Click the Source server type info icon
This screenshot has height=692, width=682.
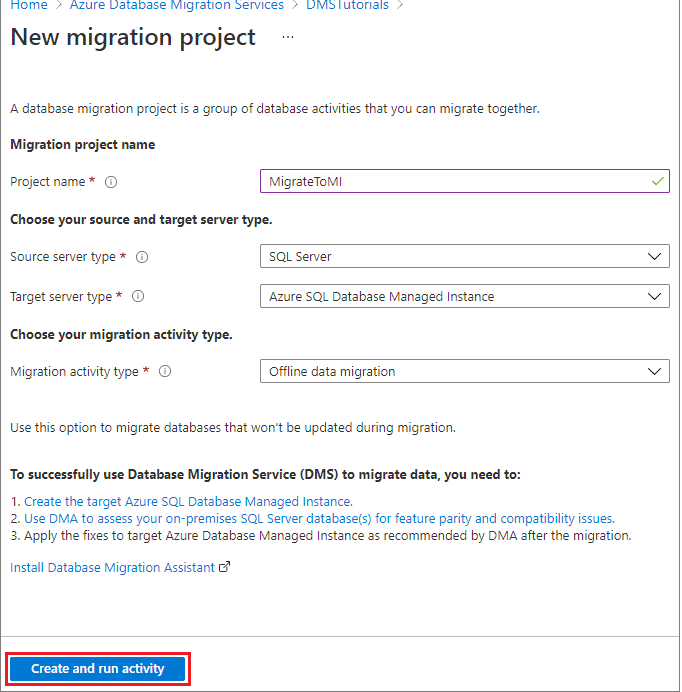click(x=142, y=257)
